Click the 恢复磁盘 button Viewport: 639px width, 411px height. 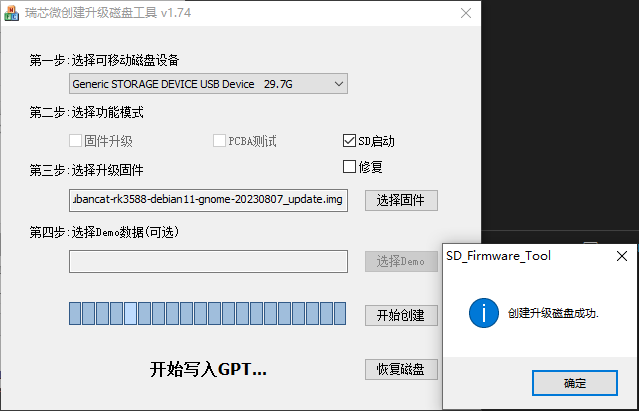(401, 369)
